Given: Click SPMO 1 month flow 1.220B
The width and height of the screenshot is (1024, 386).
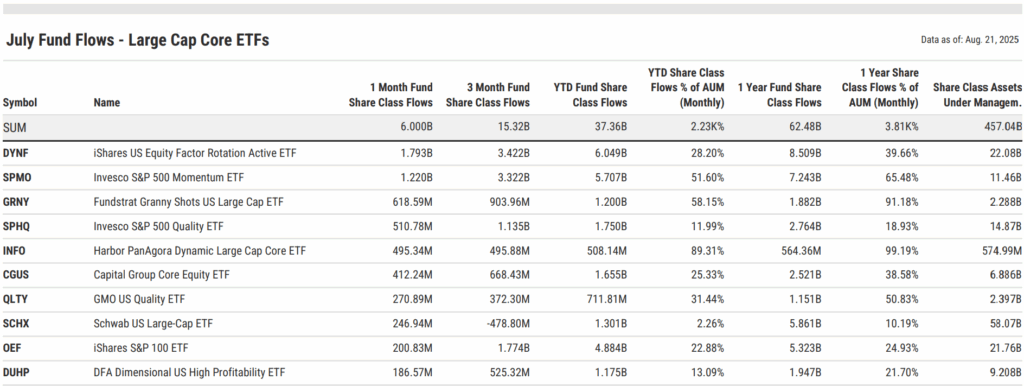Looking at the screenshot, I should 417,178.
